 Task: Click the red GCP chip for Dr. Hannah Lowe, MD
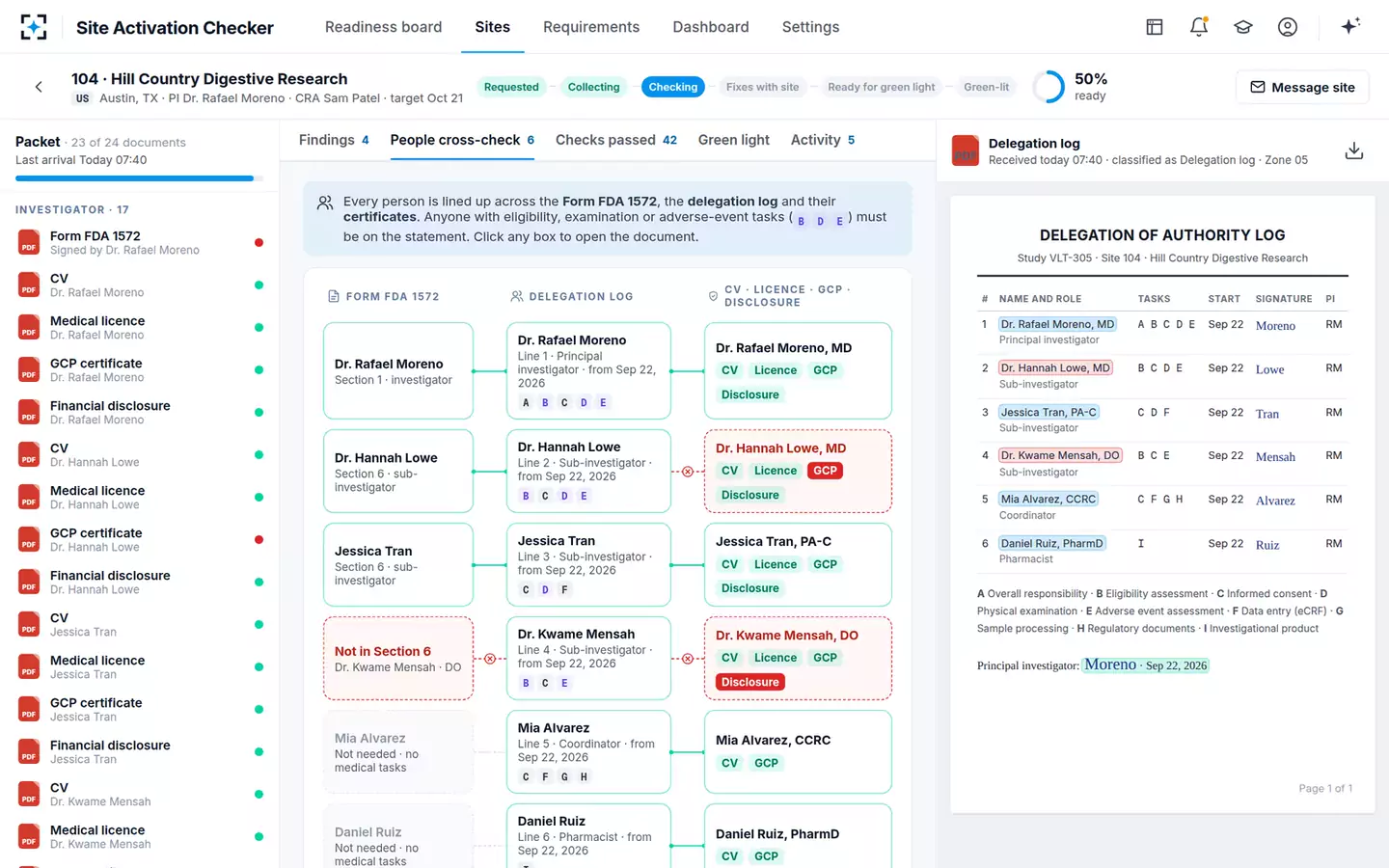[x=825, y=471]
